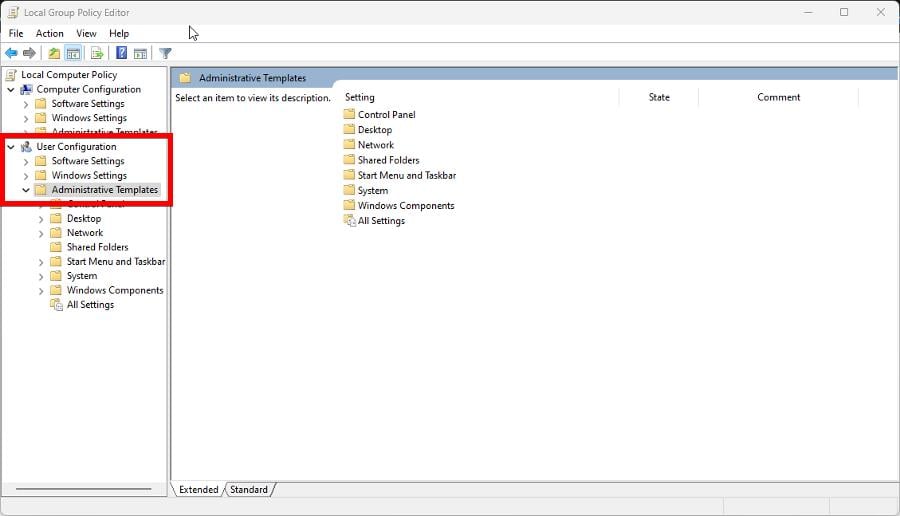Select Computer Configuration label in tree

pyautogui.click(x=88, y=89)
